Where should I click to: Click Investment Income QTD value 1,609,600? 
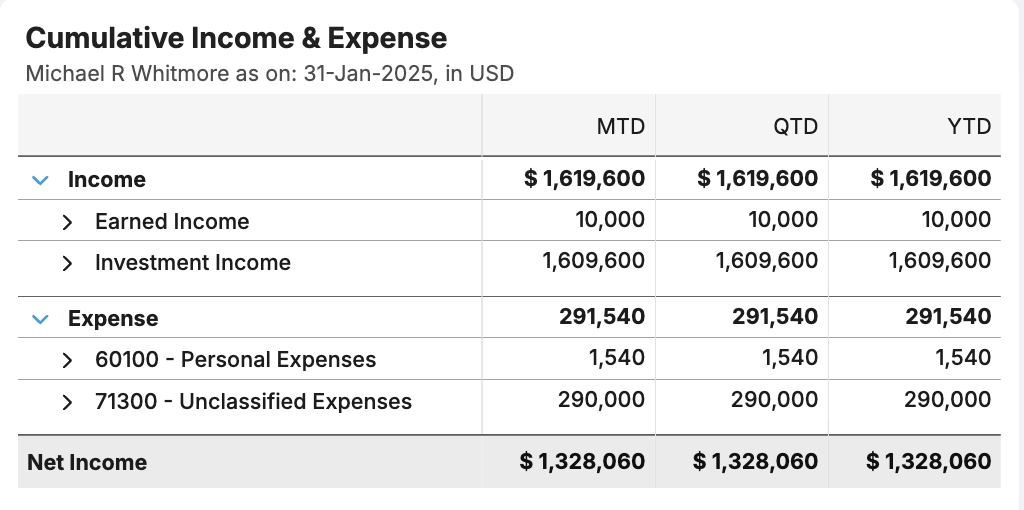[x=767, y=262]
